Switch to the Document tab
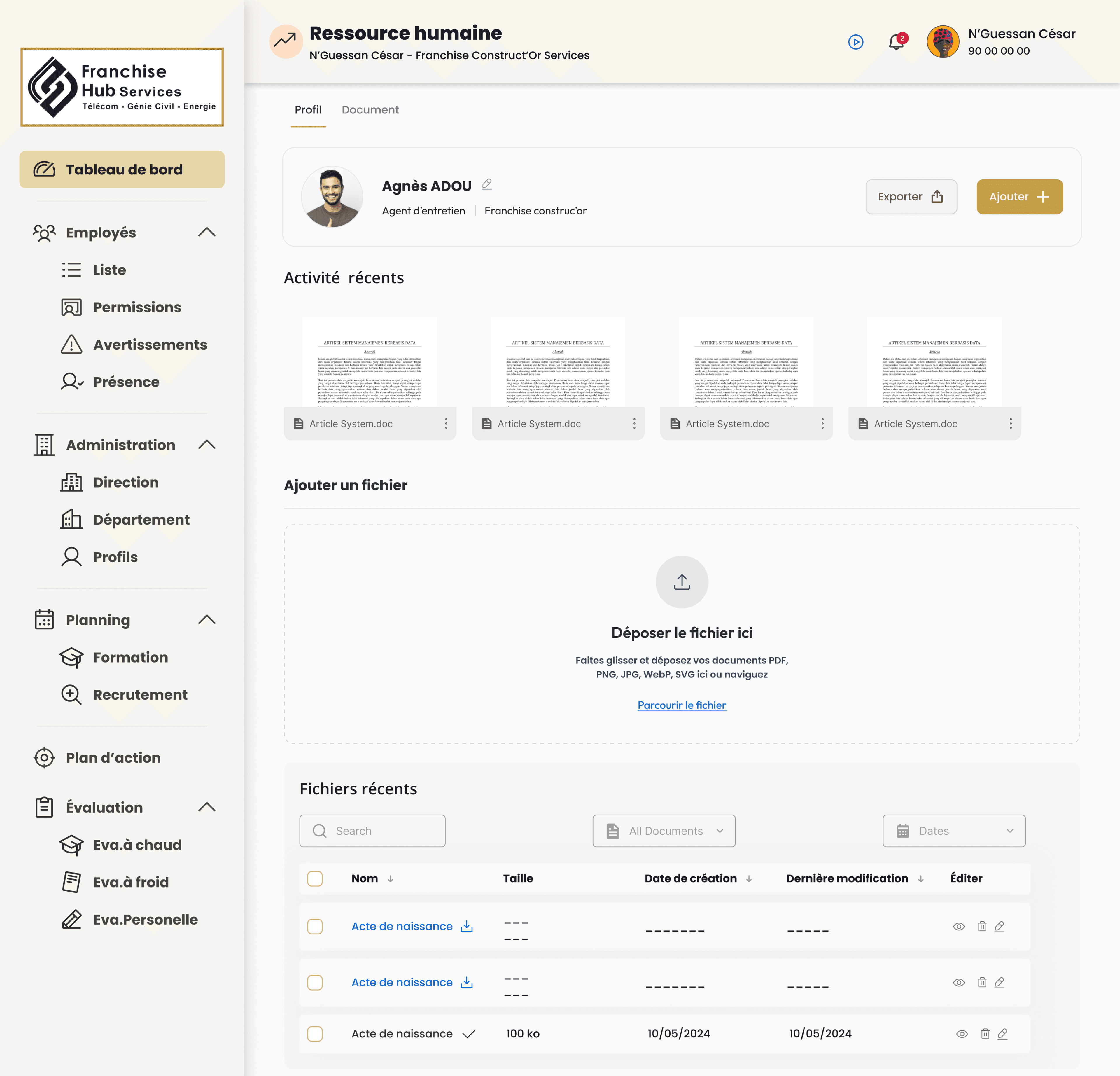The height and width of the screenshot is (1076, 1120). (370, 110)
